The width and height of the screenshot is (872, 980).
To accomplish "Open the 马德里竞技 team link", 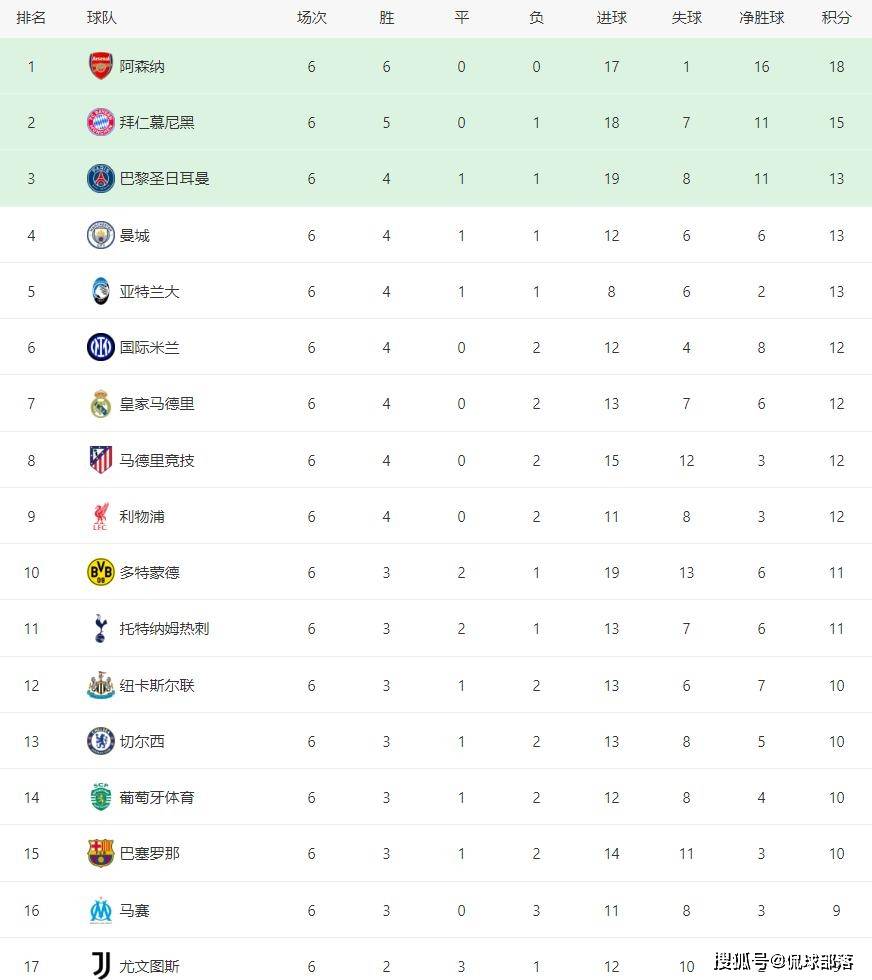I will (157, 461).
